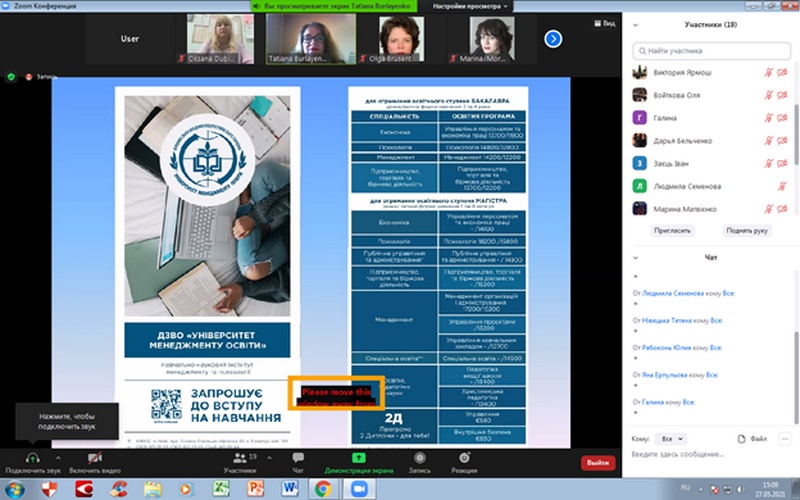Leave meeting using red Выйти button
800x500 pixels.
pos(598,462)
